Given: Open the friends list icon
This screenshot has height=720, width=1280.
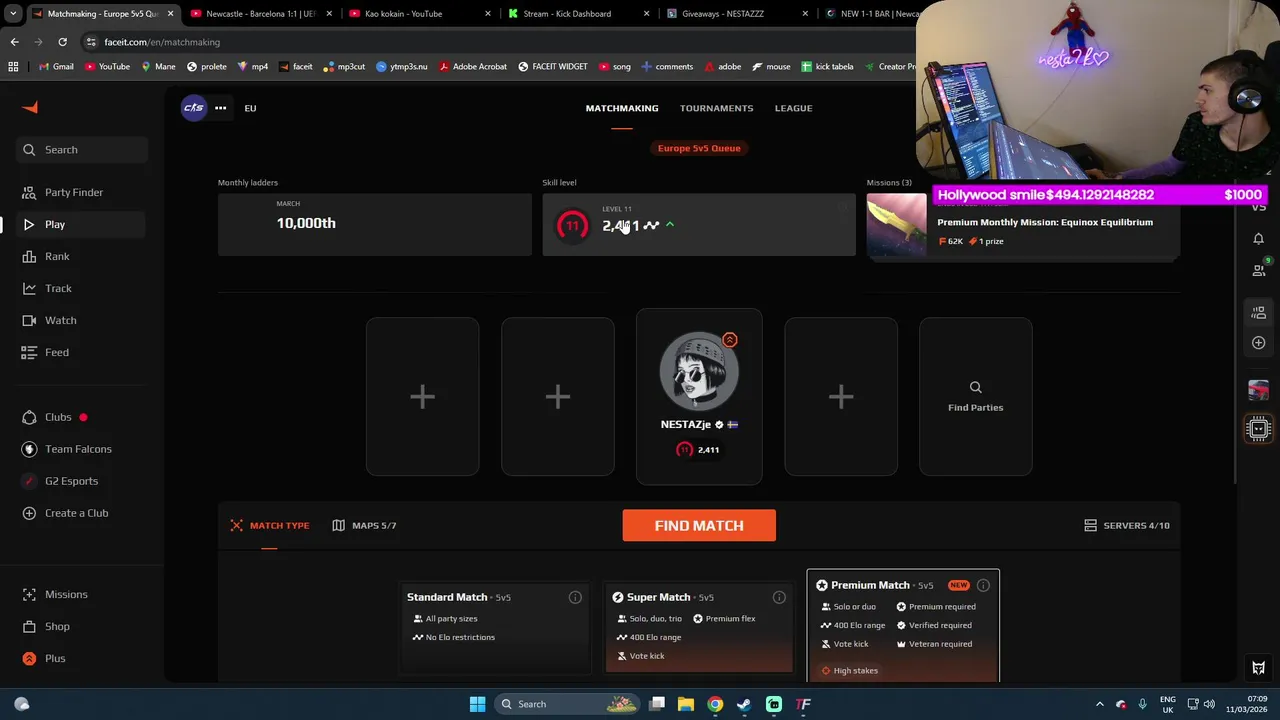Looking at the screenshot, I should (x=1258, y=270).
